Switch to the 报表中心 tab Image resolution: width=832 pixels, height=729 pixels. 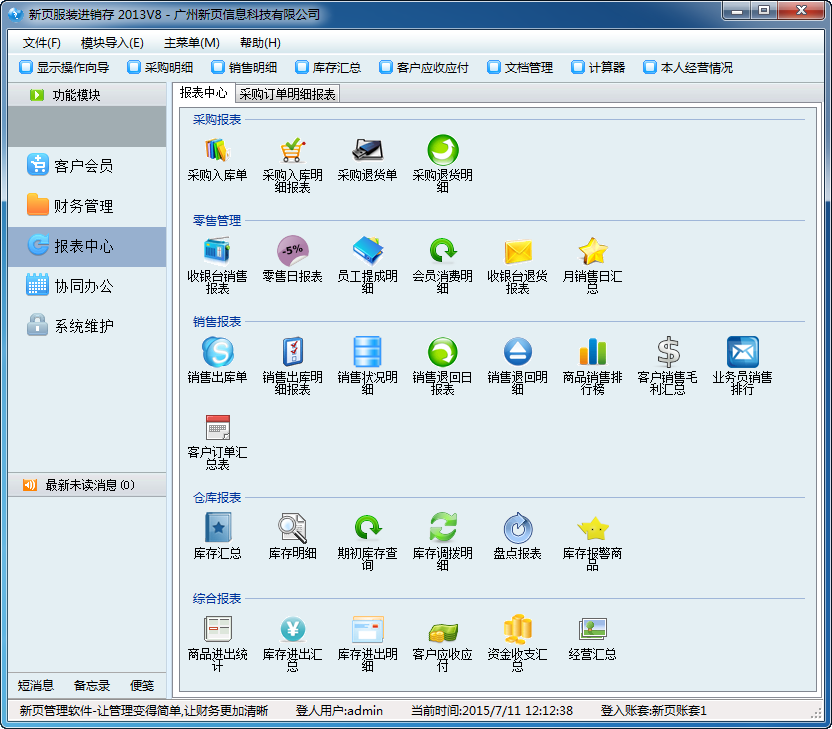[203, 93]
